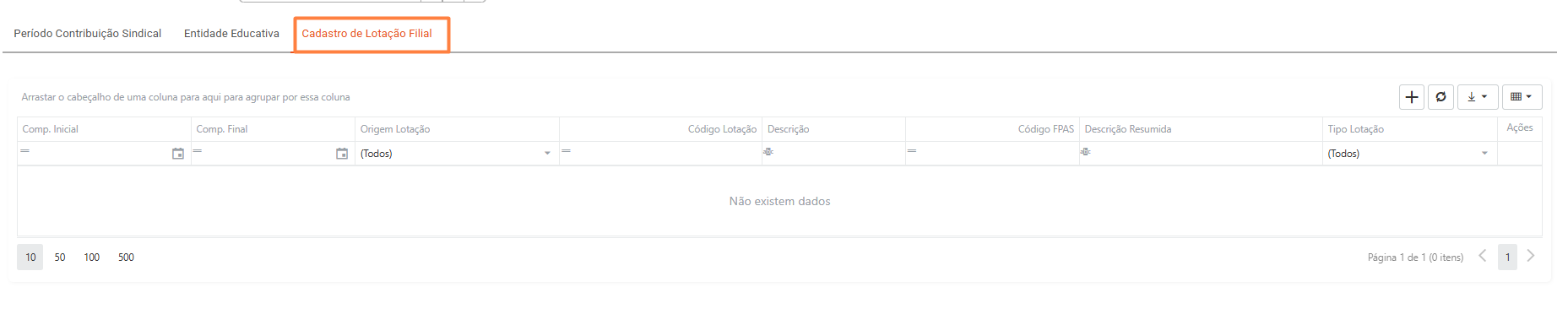Set page size to 100

pos(91,257)
